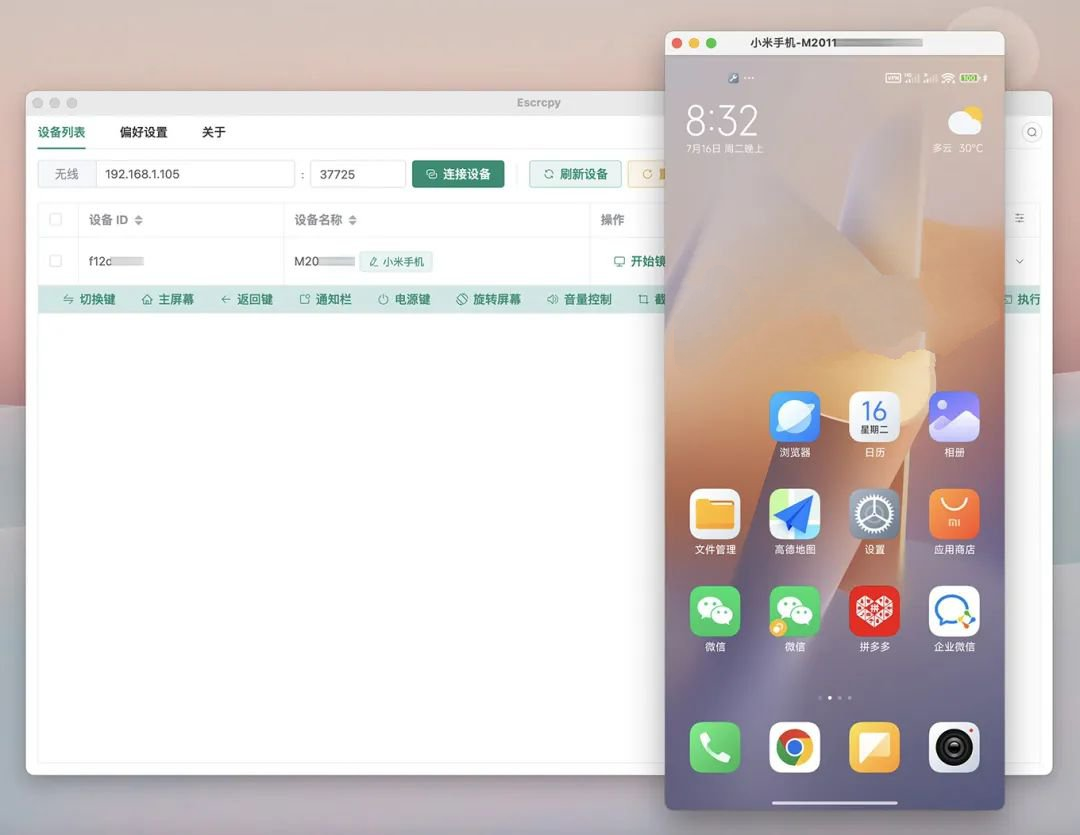This screenshot has height=835, width=1080.
Task: Open the 通知栏 notification bar control
Action: point(325,299)
